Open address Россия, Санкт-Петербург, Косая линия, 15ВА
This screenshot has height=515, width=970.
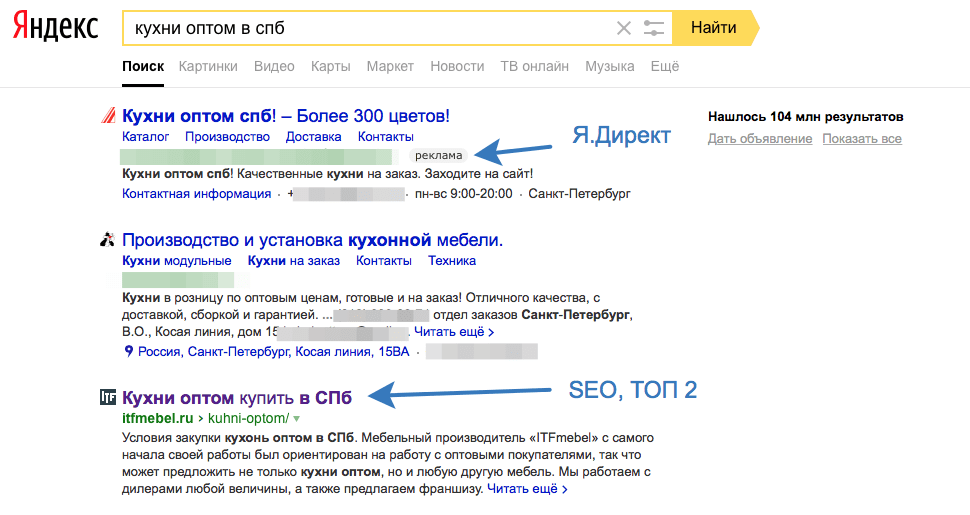273,352
